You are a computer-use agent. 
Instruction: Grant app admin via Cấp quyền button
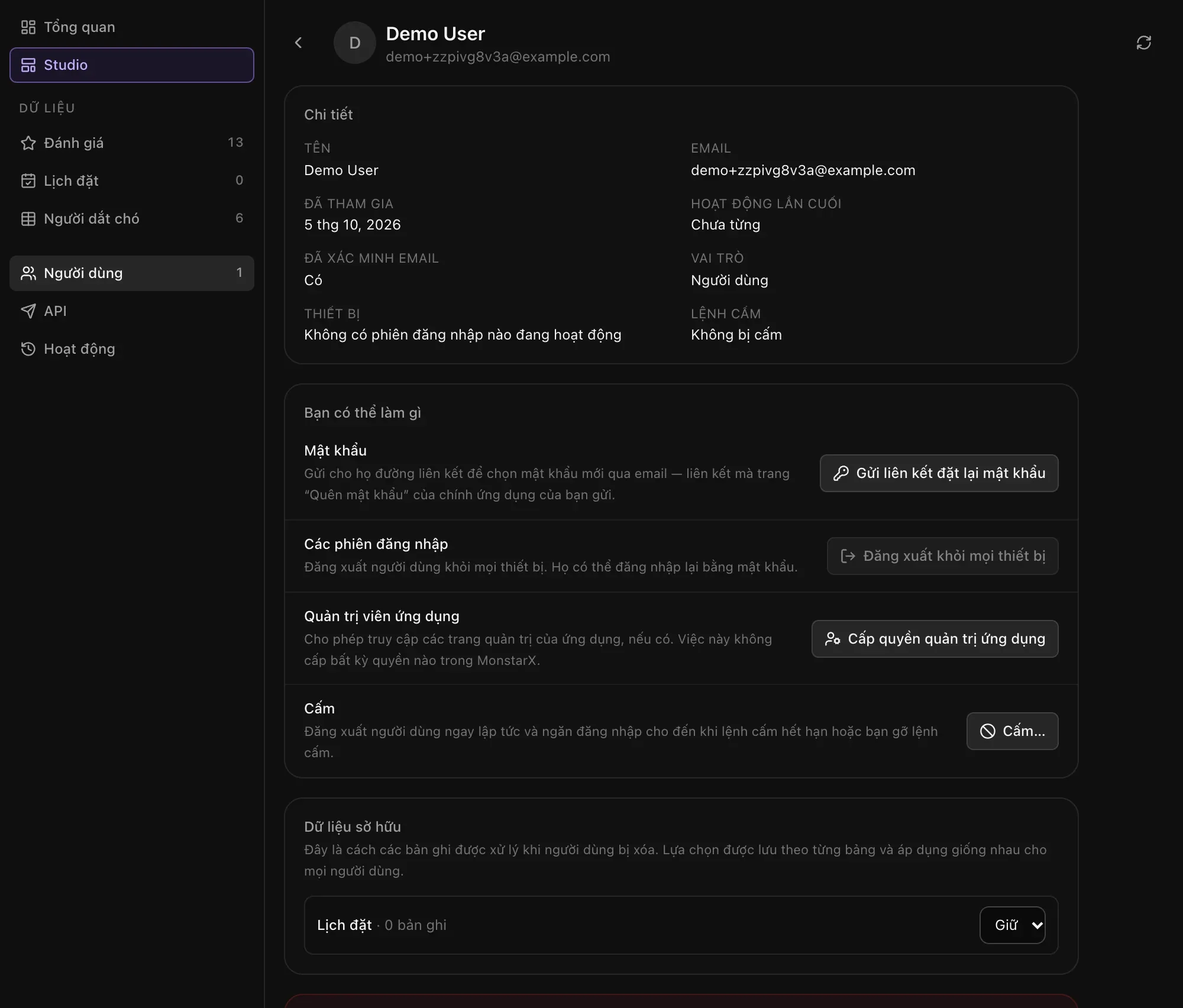tap(935, 639)
